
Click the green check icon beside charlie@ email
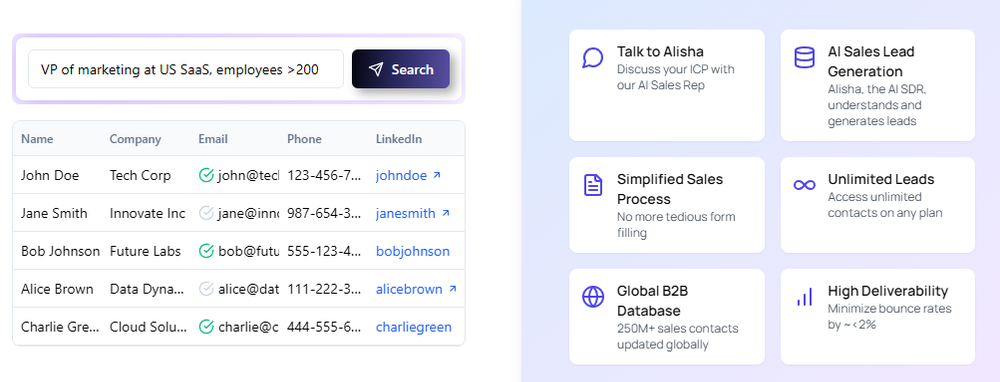pyautogui.click(x=206, y=327)
